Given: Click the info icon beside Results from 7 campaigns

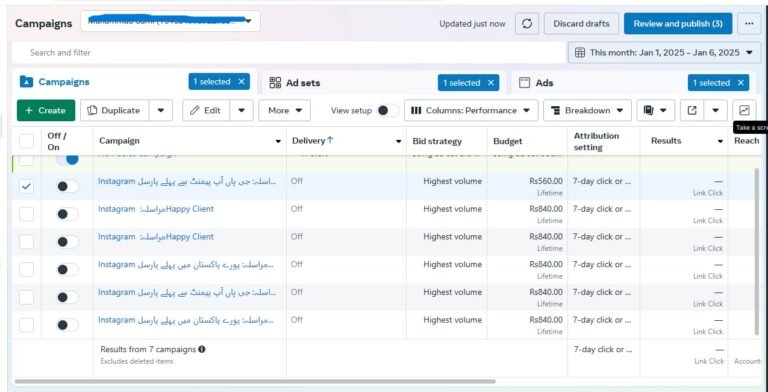Looking at the screenshot, I should (x=202, y=349).
